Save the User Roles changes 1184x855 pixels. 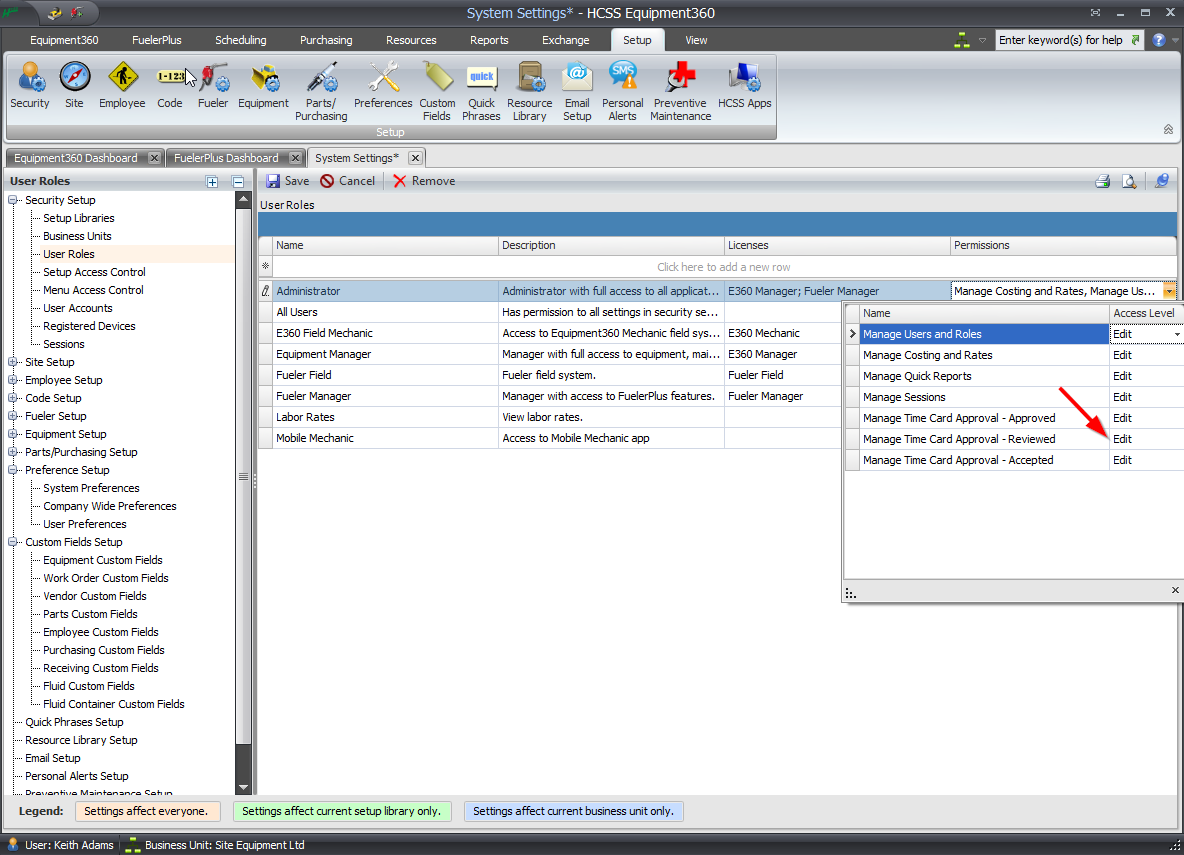286,181
